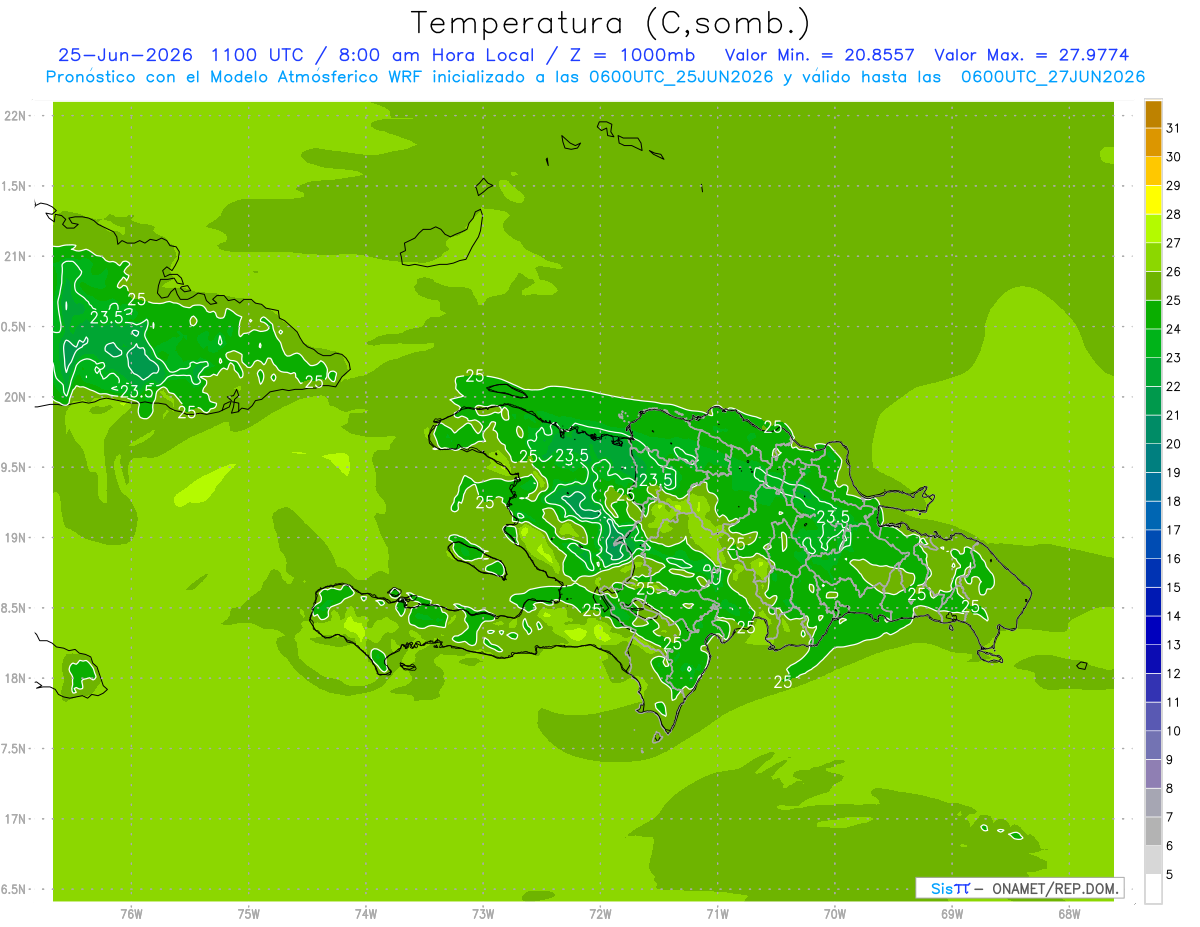Click the "71W" longitude axis label
This screenshot has height=927, width=1200.
[x=717, y=913]
